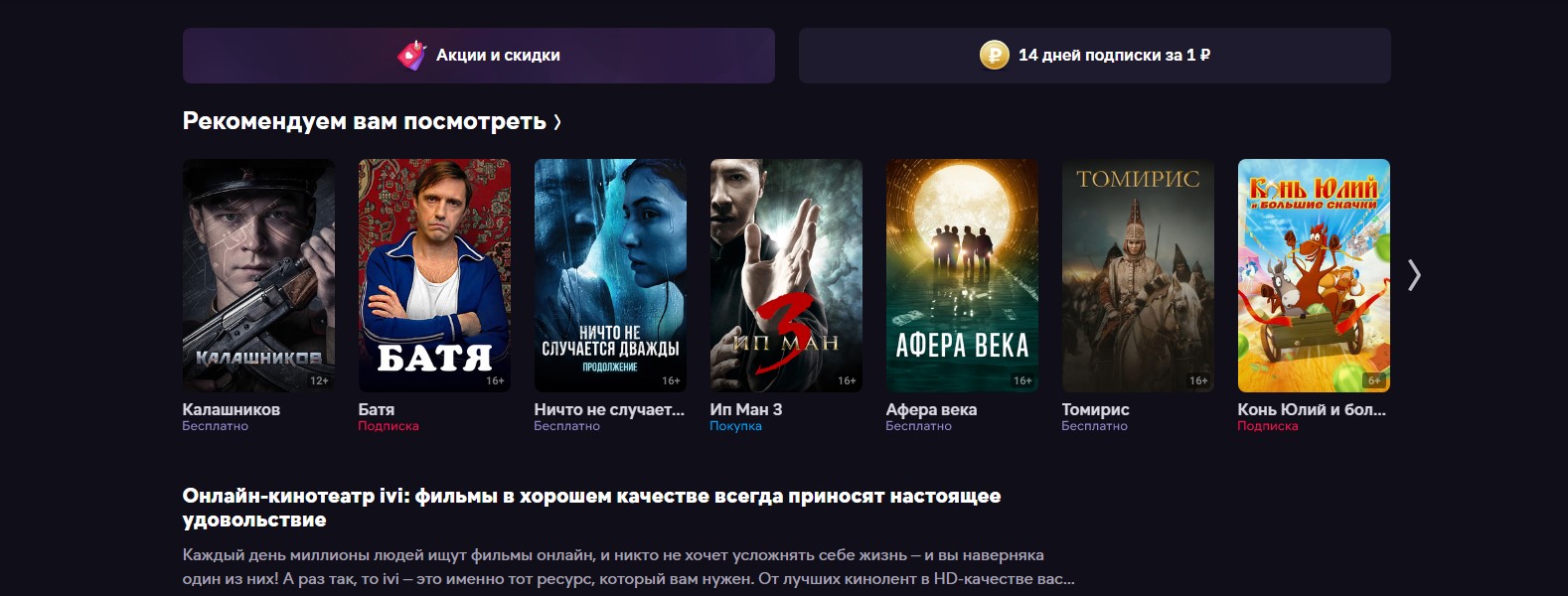Click the Калашников title link
Screen dimensions: 1568x596
point(232,409)
